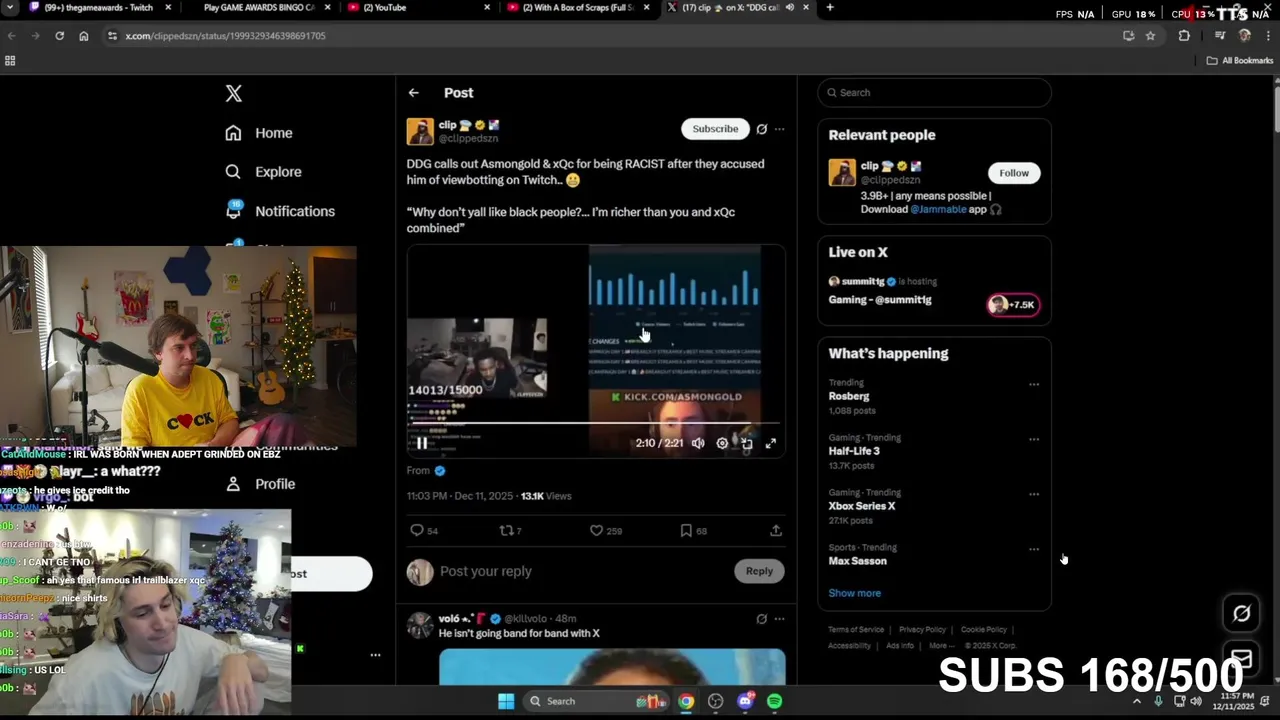The height and width of the screenshot is (720, 1280).
Task: Open Cookie Policy footer link
Action: pyautogui.click(x=984, y=630)
